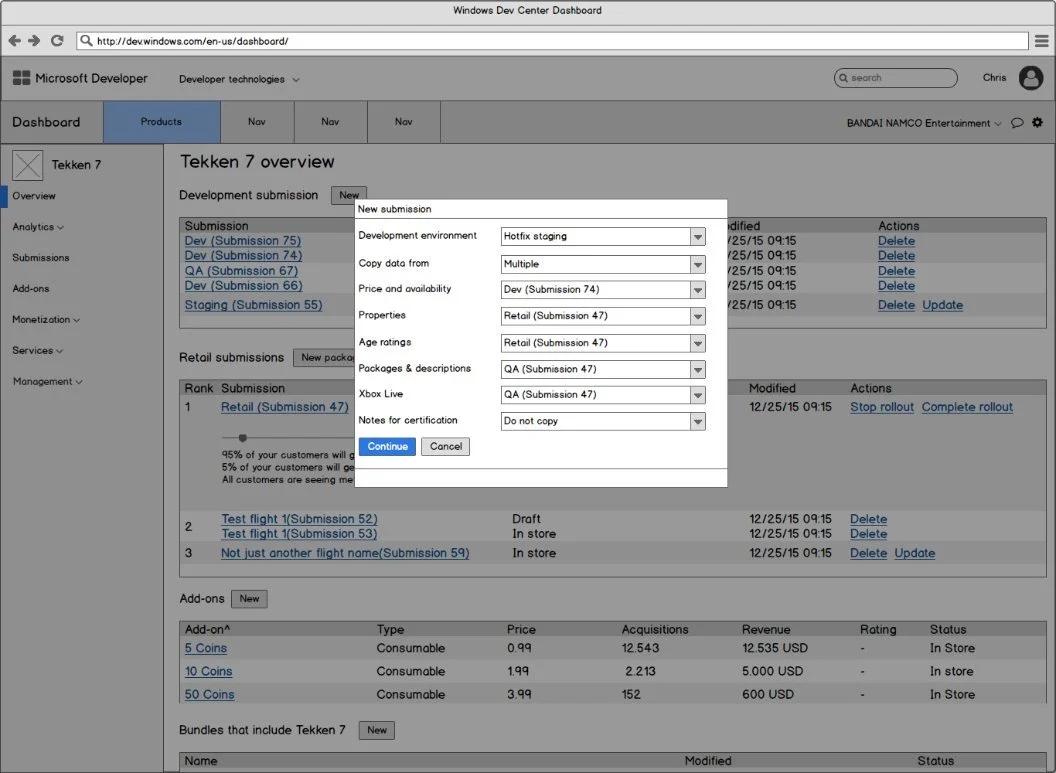The width and height of the screenshot is (1056, 773).
Task: Expand Services in sidebar
Action: click(38, 351)
